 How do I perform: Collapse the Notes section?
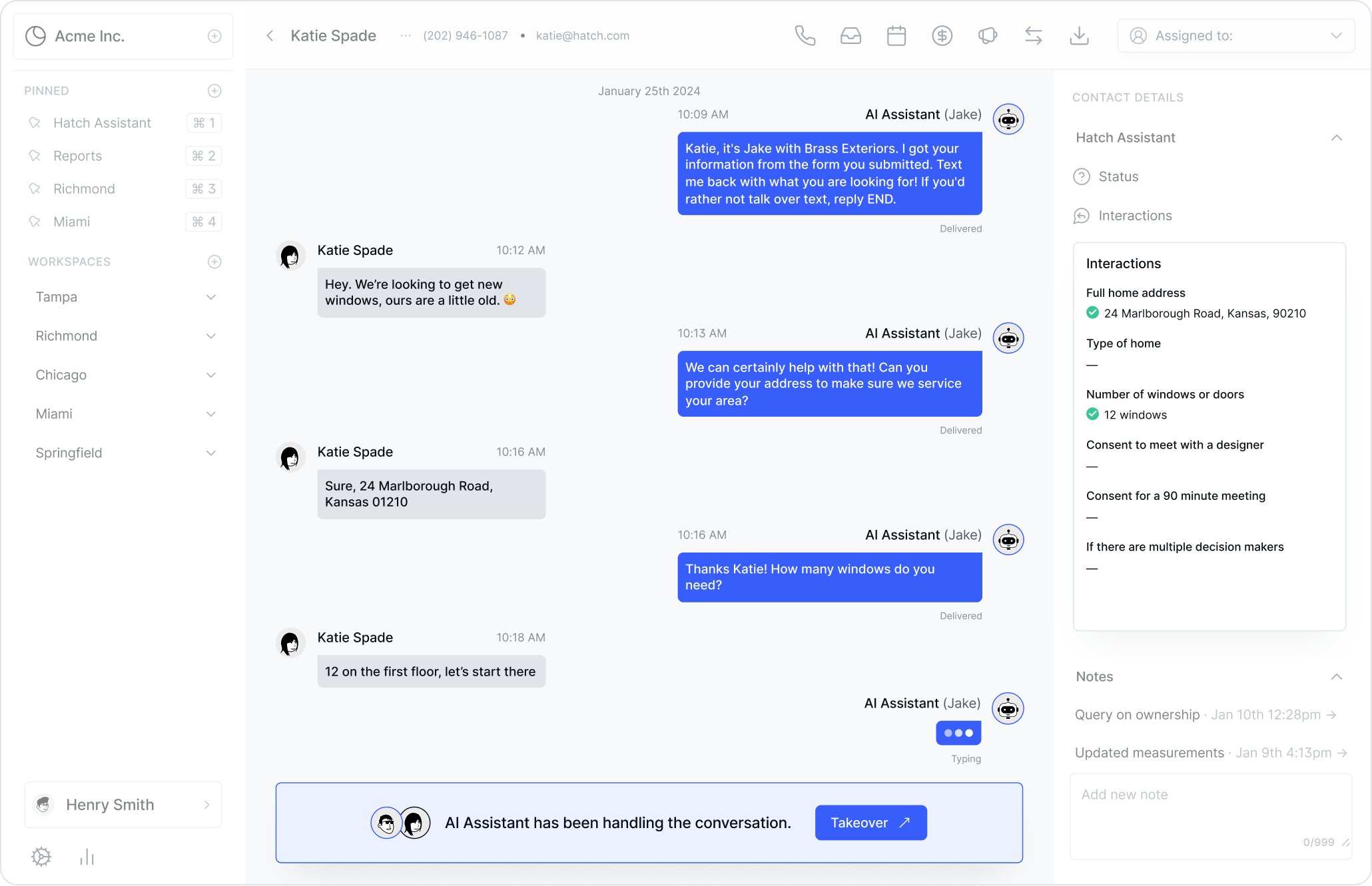tap(1337, 677)
